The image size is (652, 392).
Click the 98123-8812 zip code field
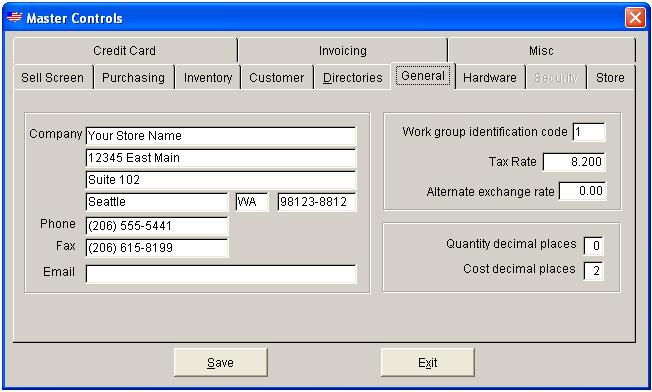tap(317, 202)
